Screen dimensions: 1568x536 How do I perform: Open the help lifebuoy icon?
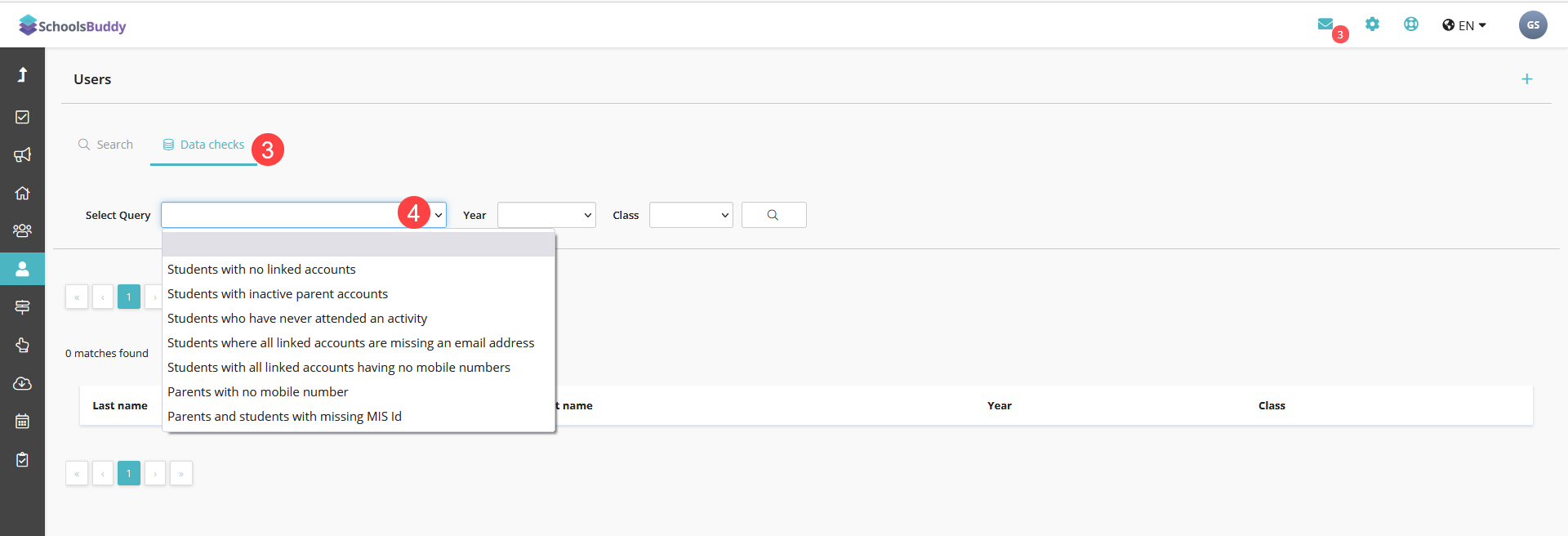coord(1411,25)
